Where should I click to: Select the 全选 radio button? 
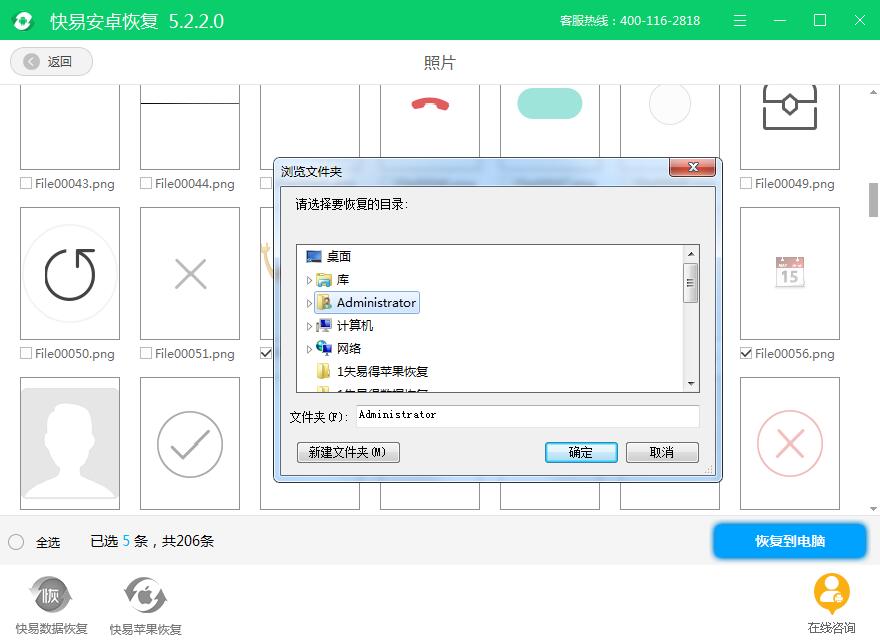[16, 542]
